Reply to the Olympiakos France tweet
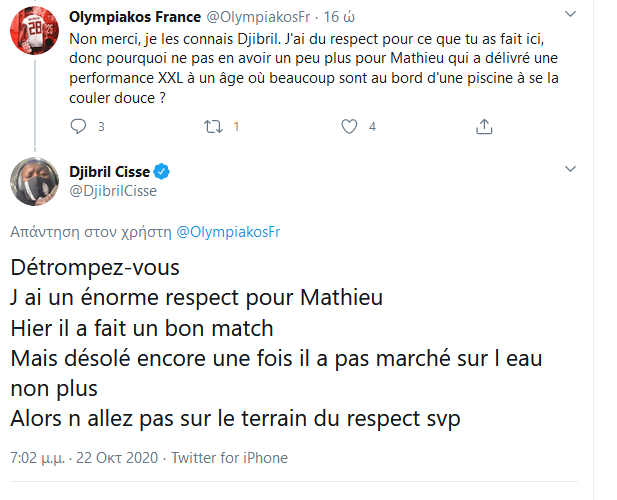617x500 pixels. [79, 127]
